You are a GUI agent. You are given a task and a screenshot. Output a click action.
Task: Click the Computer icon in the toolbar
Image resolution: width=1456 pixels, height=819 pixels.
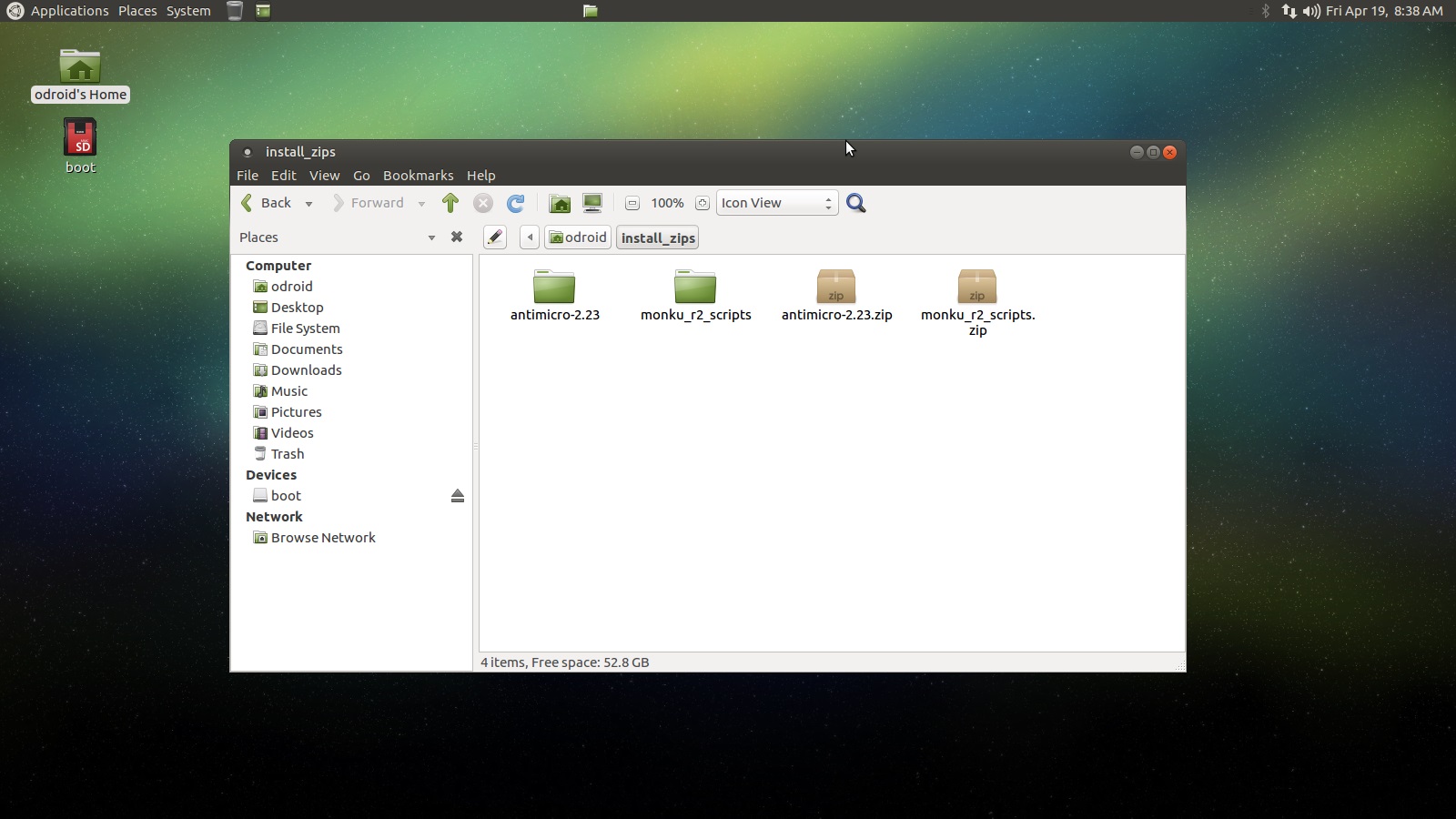coord(592,203)
